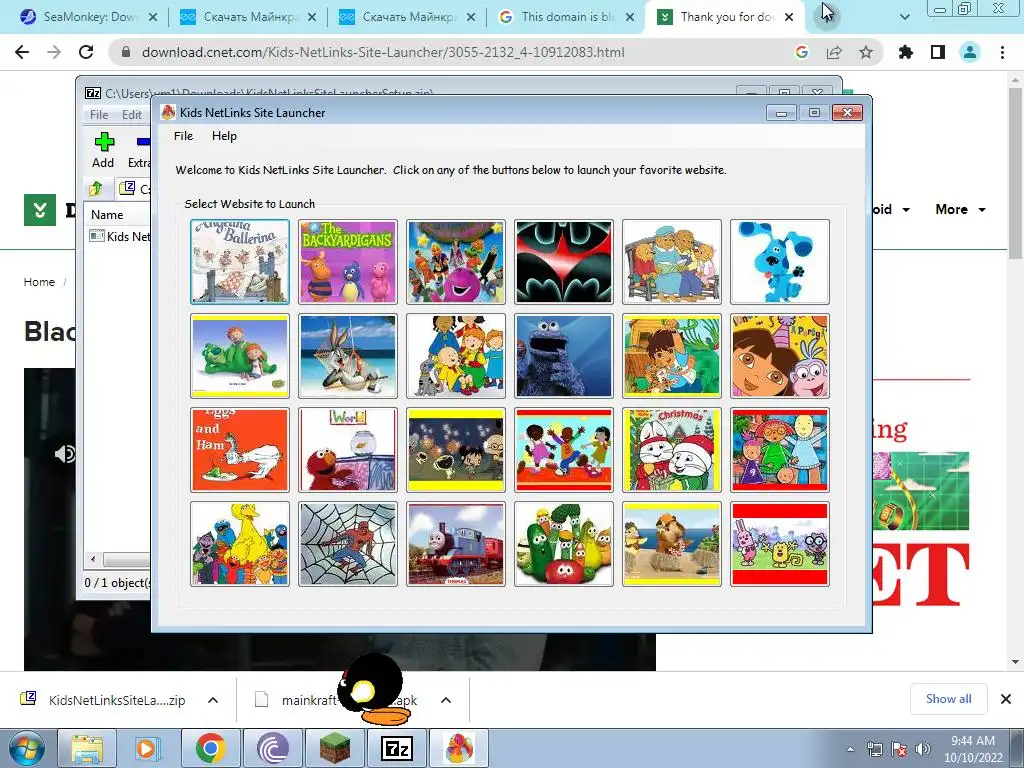Toggle the browser side panel icon
Screen dimensions: 1024x768
pos(938,52)
